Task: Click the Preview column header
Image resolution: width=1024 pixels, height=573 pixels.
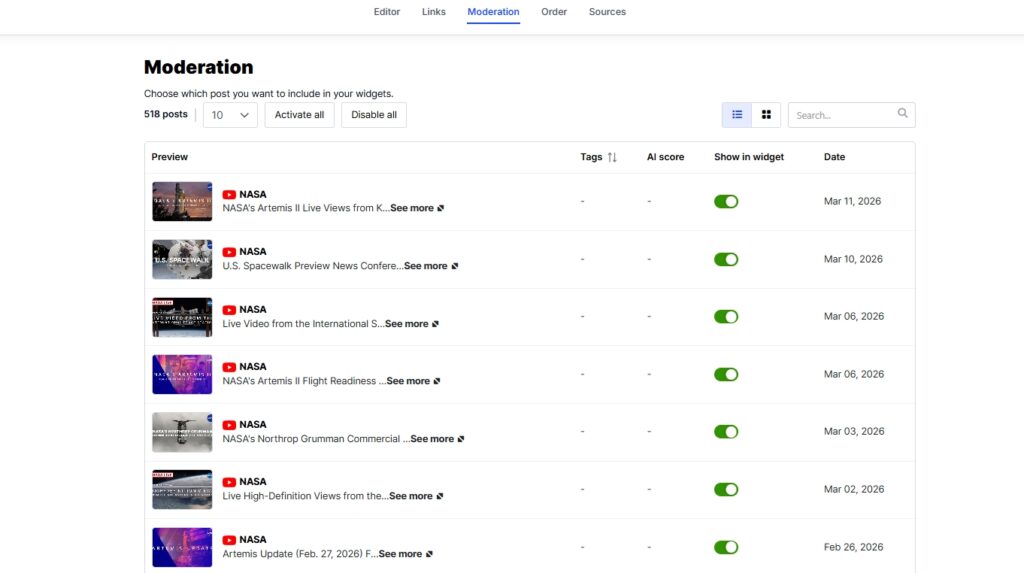Action: pyautogui.click(x=169, y=157)
